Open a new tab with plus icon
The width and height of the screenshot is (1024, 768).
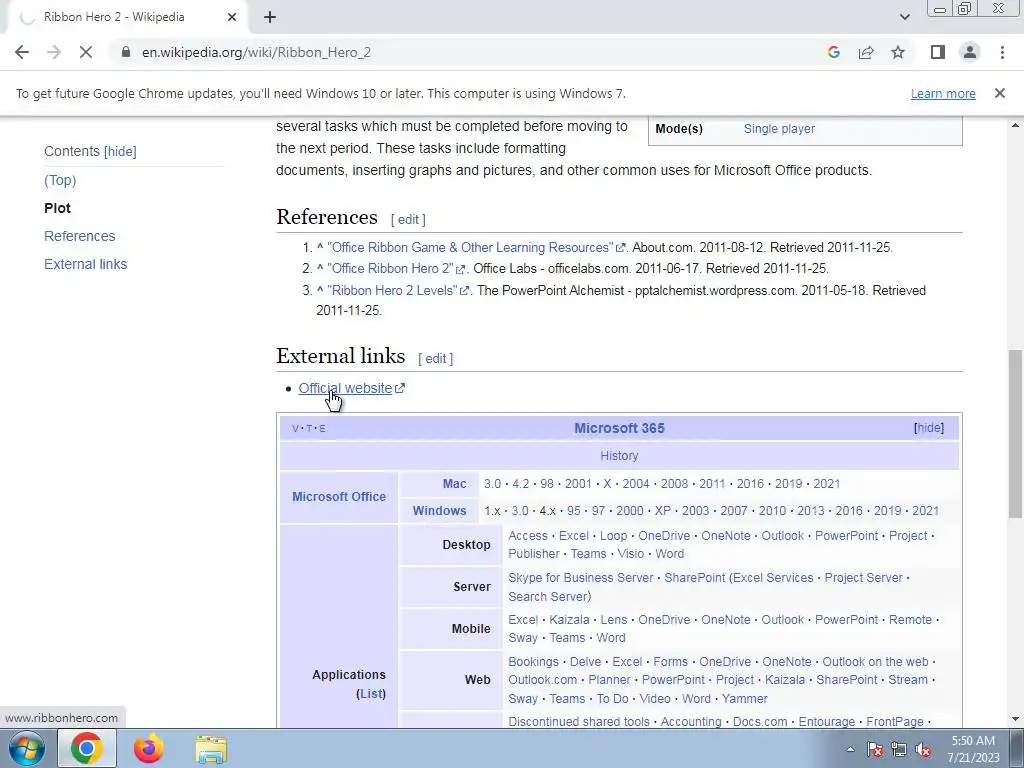tap(270, 18)
